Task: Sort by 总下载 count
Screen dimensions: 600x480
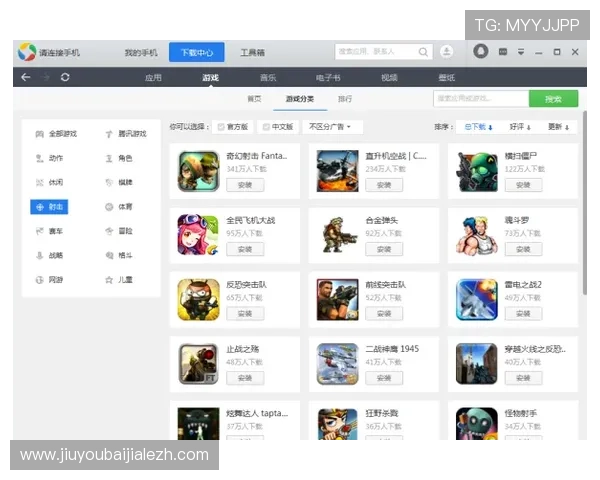Action: 477,127
